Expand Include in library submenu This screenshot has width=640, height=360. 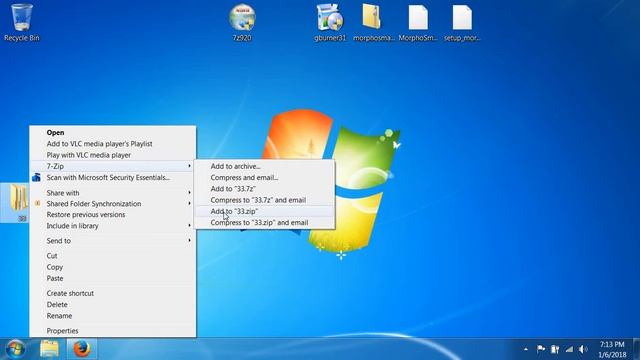click(x=113, y=226)
